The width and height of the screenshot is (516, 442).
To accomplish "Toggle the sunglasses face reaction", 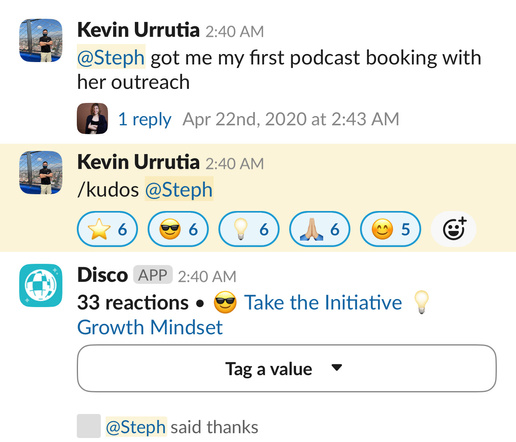I will [x=178, y=229].
